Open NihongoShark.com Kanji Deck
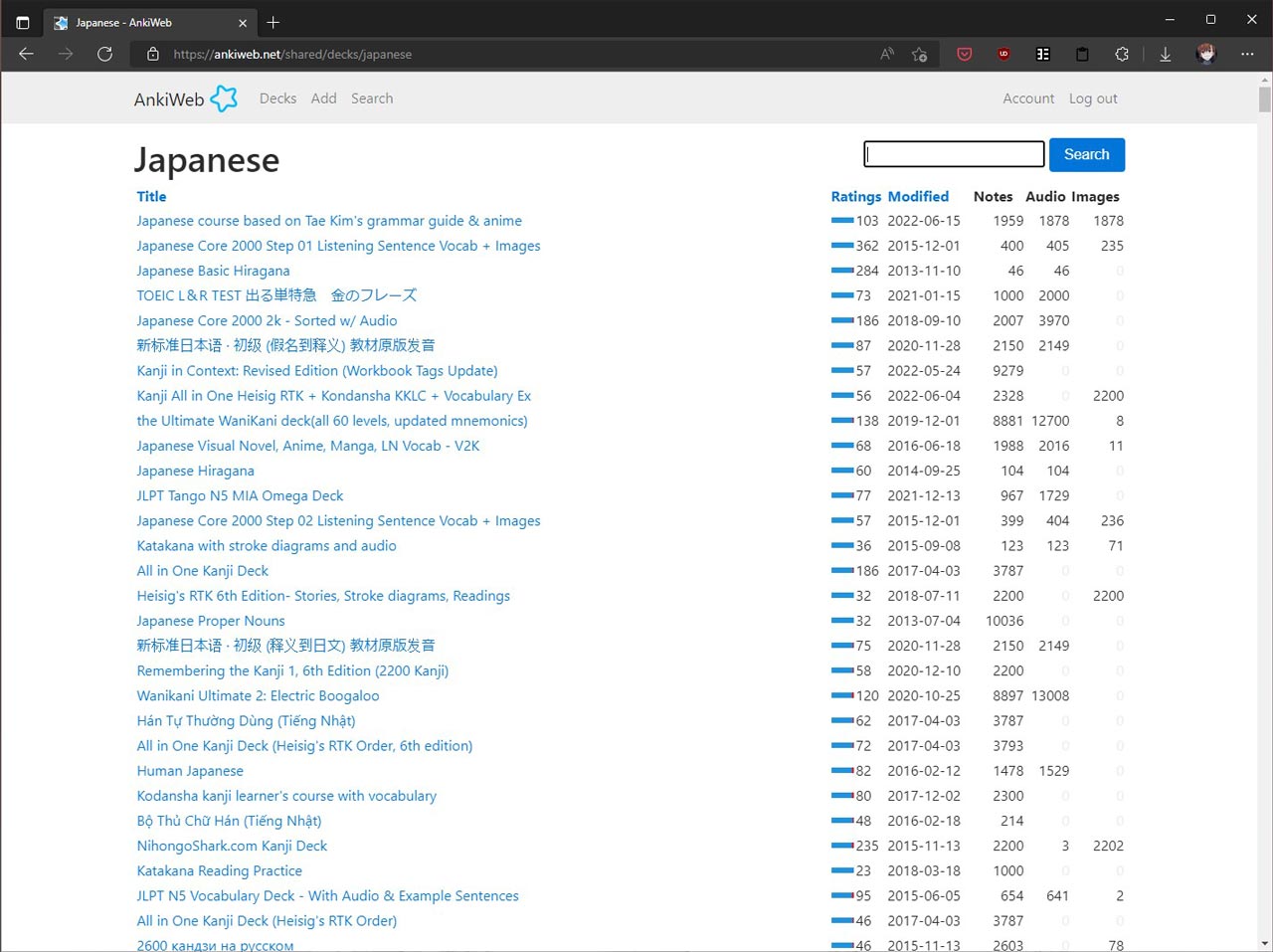This screenshot has height=952, width=1273. point(232,846)
